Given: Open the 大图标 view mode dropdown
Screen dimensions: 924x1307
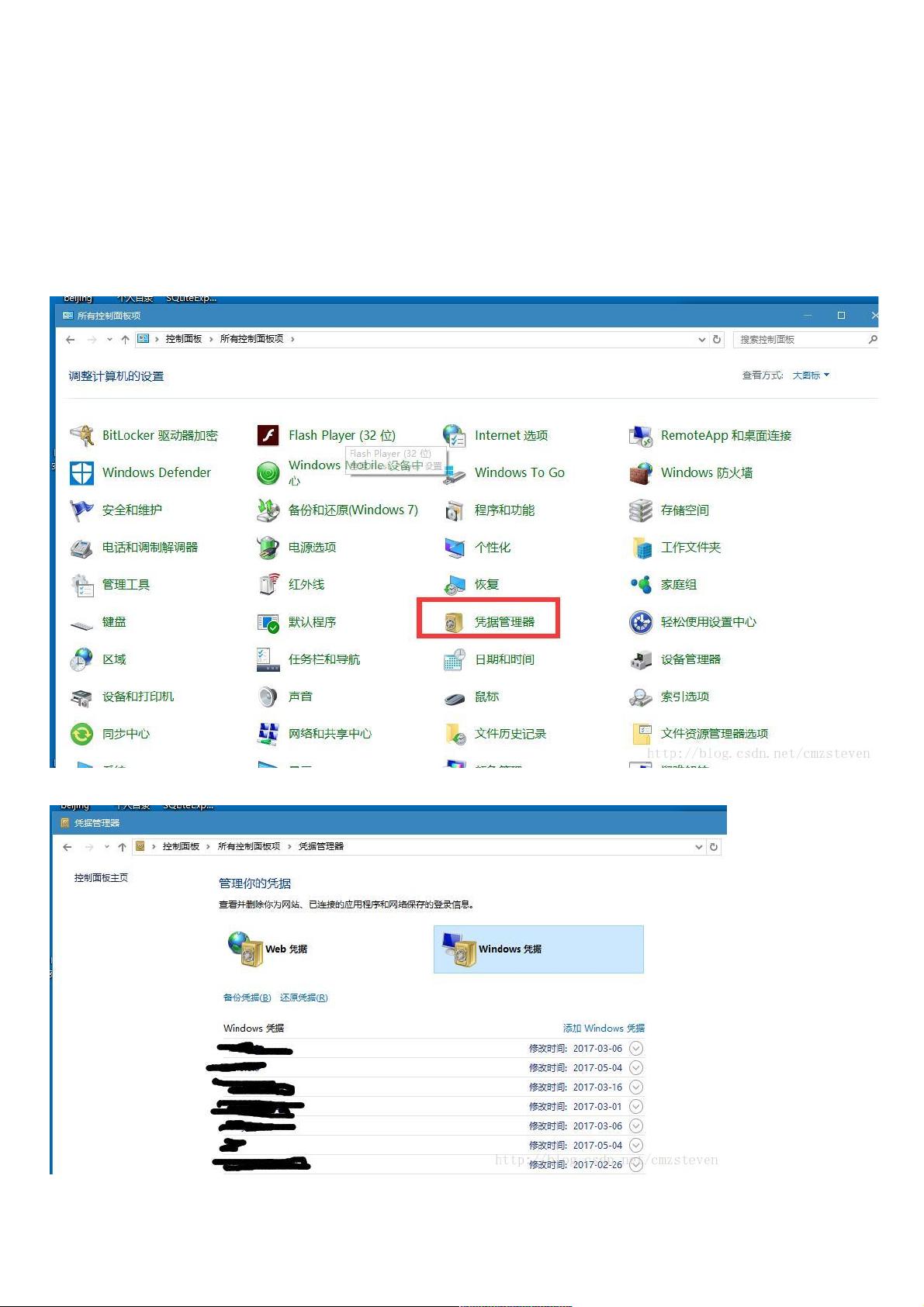Looking at the screenshot, I should (x=811, y=375).
